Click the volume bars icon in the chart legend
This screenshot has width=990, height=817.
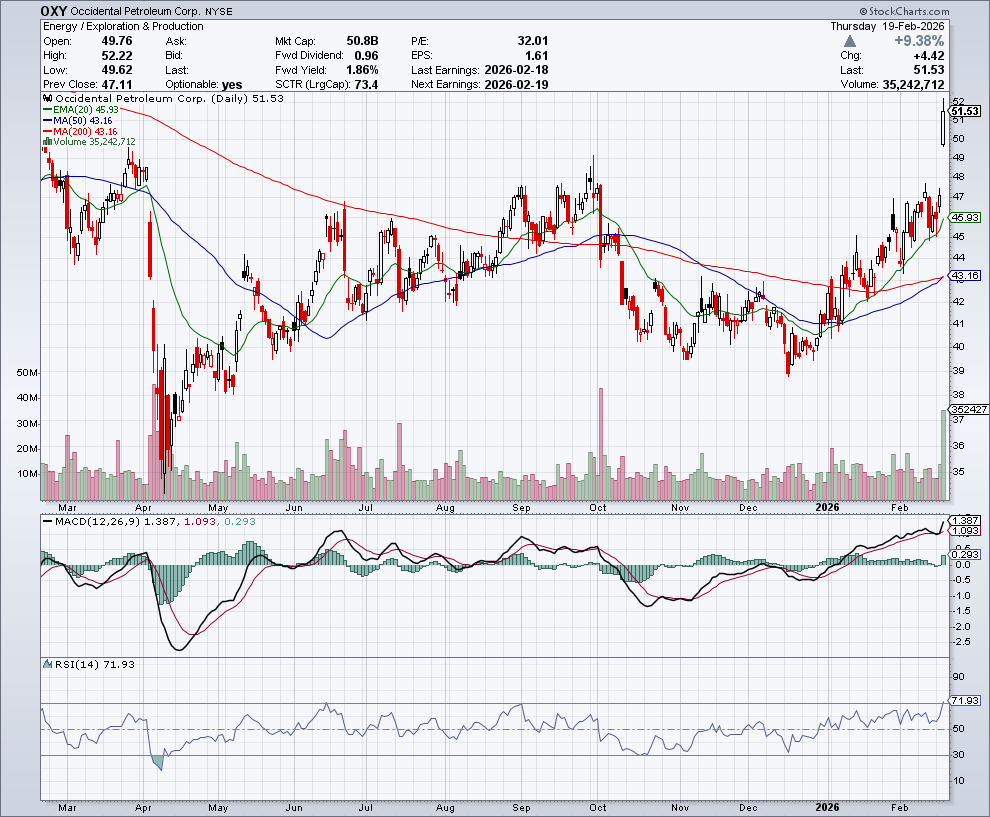pos(47,141)
